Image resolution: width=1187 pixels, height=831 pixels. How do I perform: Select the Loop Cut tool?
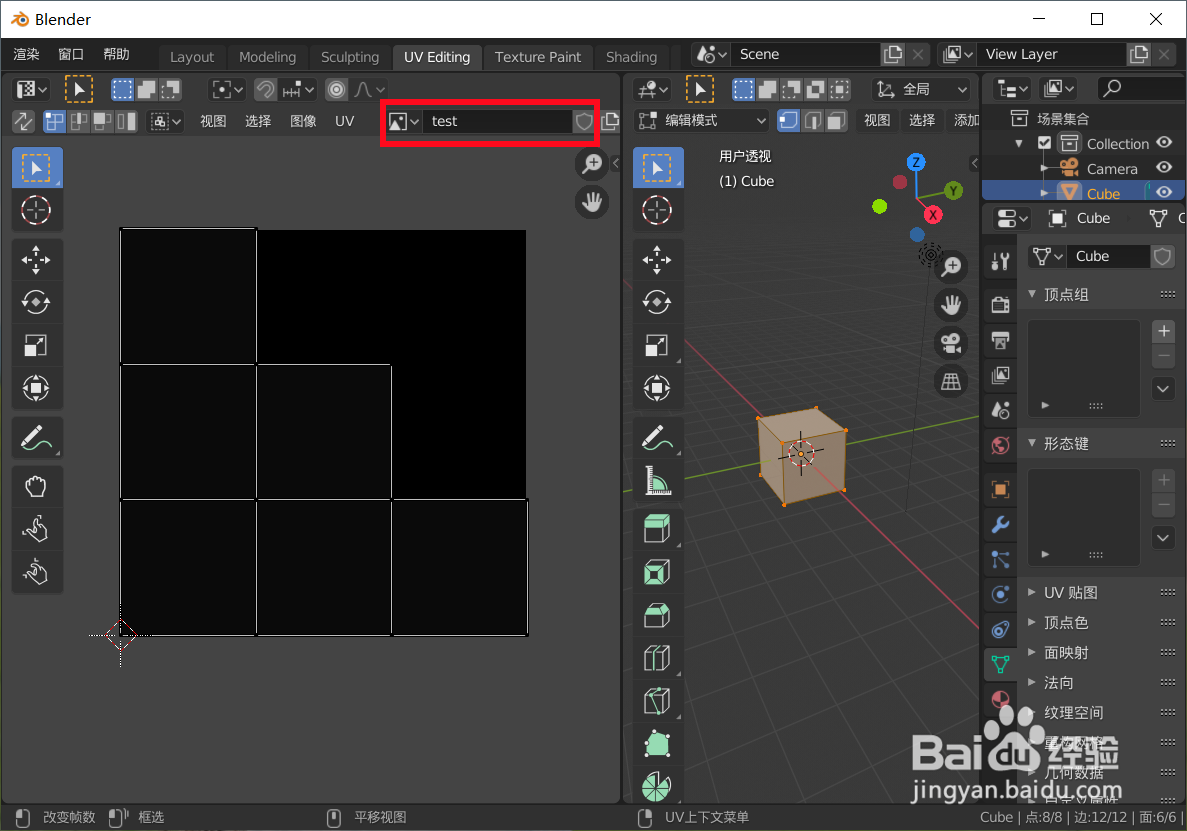[x=657, y=658]
